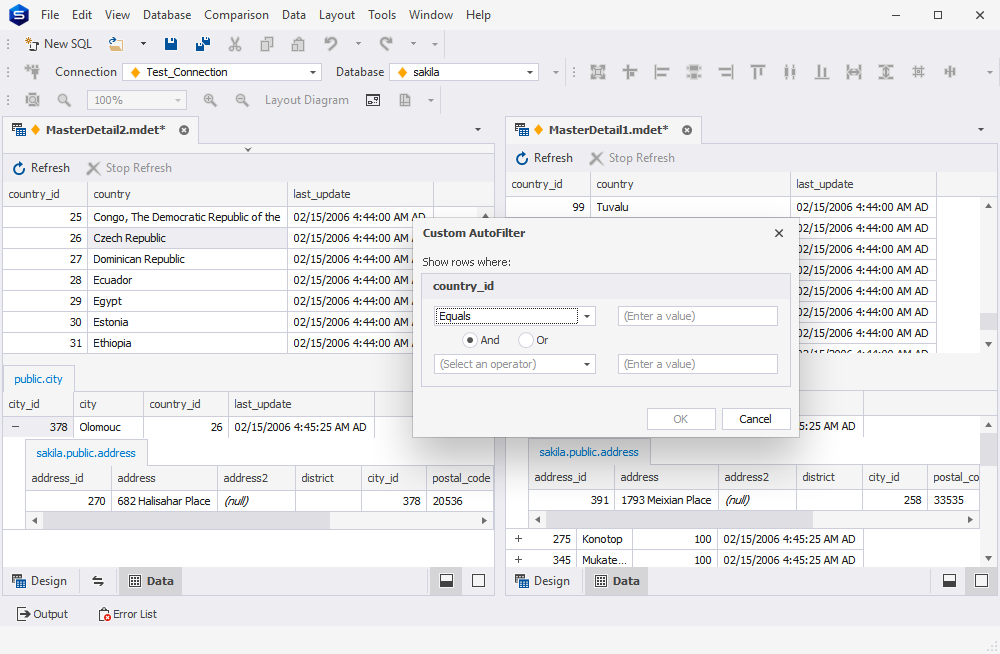Click the Zoom Out magnifier icon
This screenshot has height=654, width=1000.
[242, 100]
